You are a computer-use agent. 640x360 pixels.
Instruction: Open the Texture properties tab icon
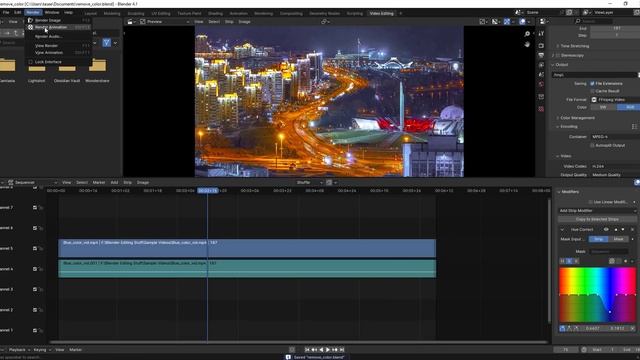(541, 109)
